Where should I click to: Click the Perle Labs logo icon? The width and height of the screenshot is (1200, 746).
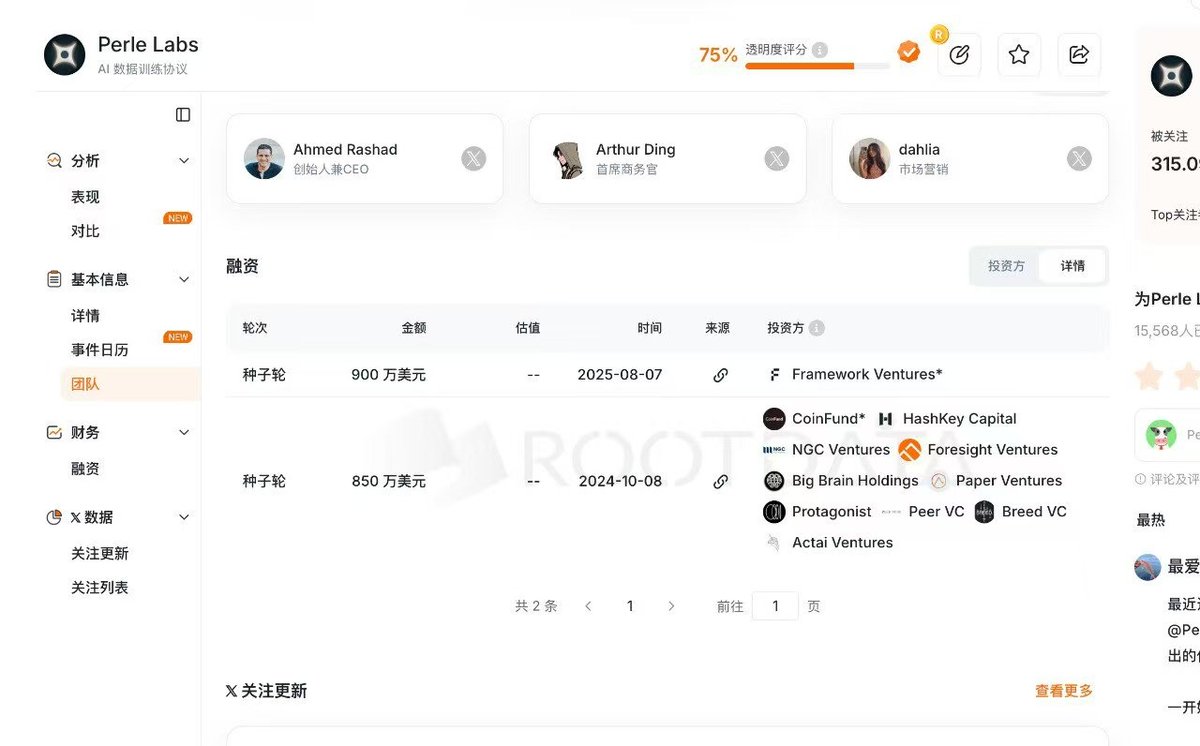click(x=65, y=55)
